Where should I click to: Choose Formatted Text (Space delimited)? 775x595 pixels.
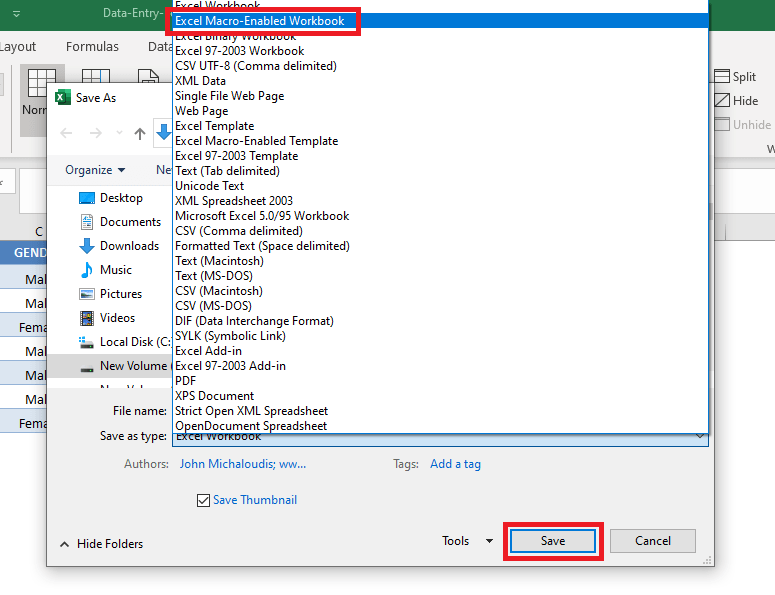coord(440,246)
